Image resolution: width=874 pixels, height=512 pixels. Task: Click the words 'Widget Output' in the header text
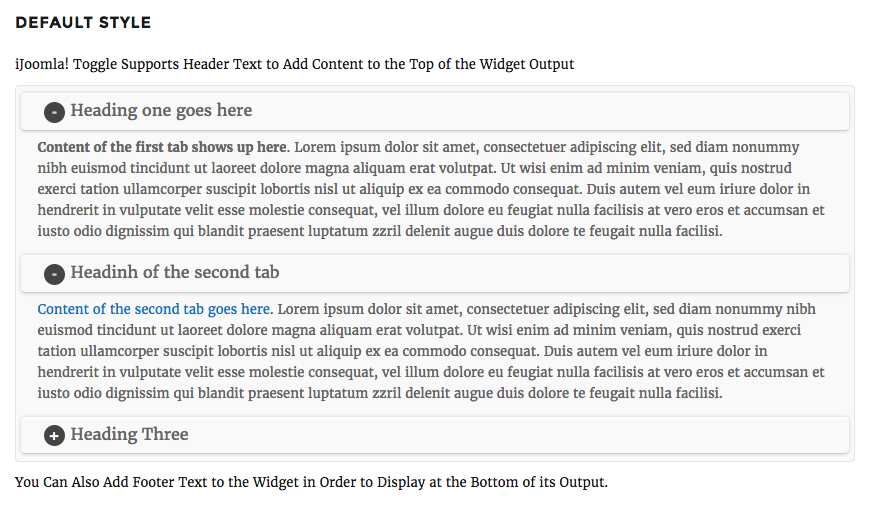click(527, 64)
